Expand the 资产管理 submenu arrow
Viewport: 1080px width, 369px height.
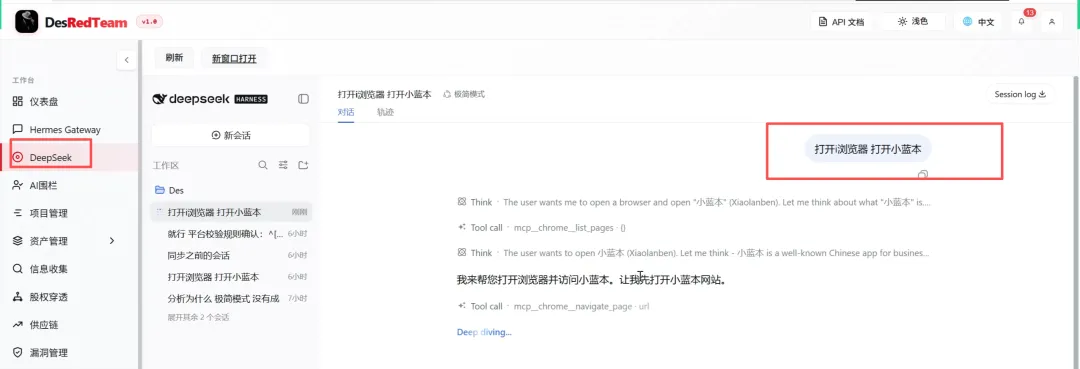112,241
